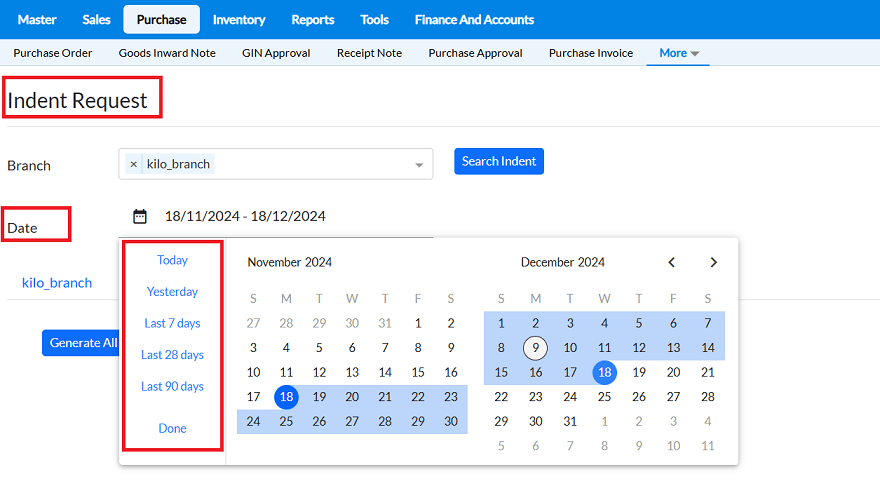This screenshot has width=880, height=500.
Task: Open the More menu dropdown
Action: tap(679, 53)
